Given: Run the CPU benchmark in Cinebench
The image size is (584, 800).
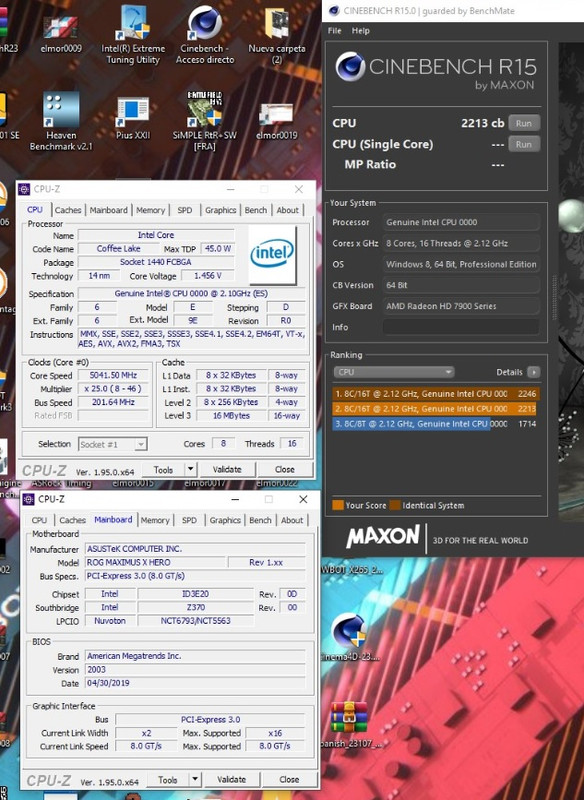Looking at the screenshot, I should point(524,123).
